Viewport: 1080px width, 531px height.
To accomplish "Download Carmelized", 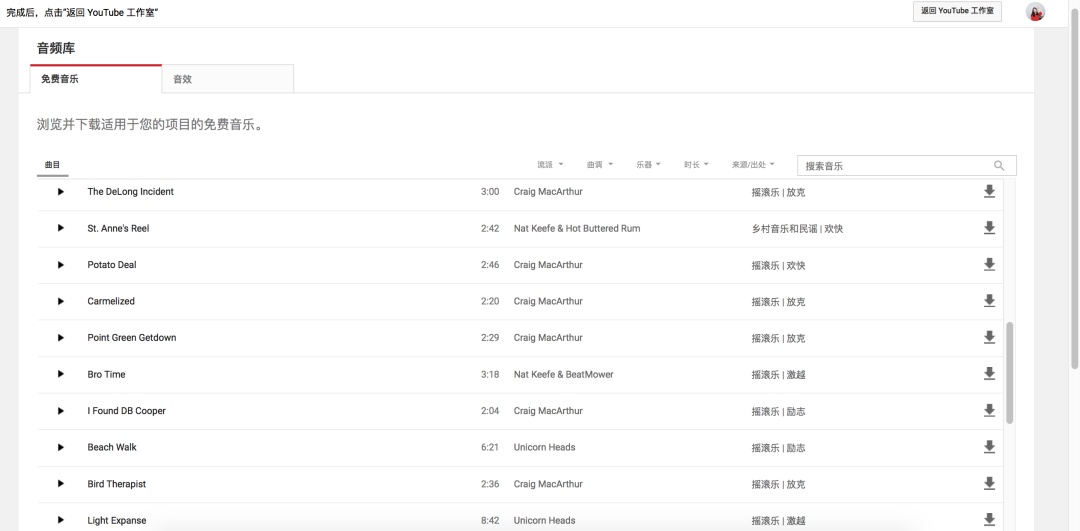I will [989, 301].
